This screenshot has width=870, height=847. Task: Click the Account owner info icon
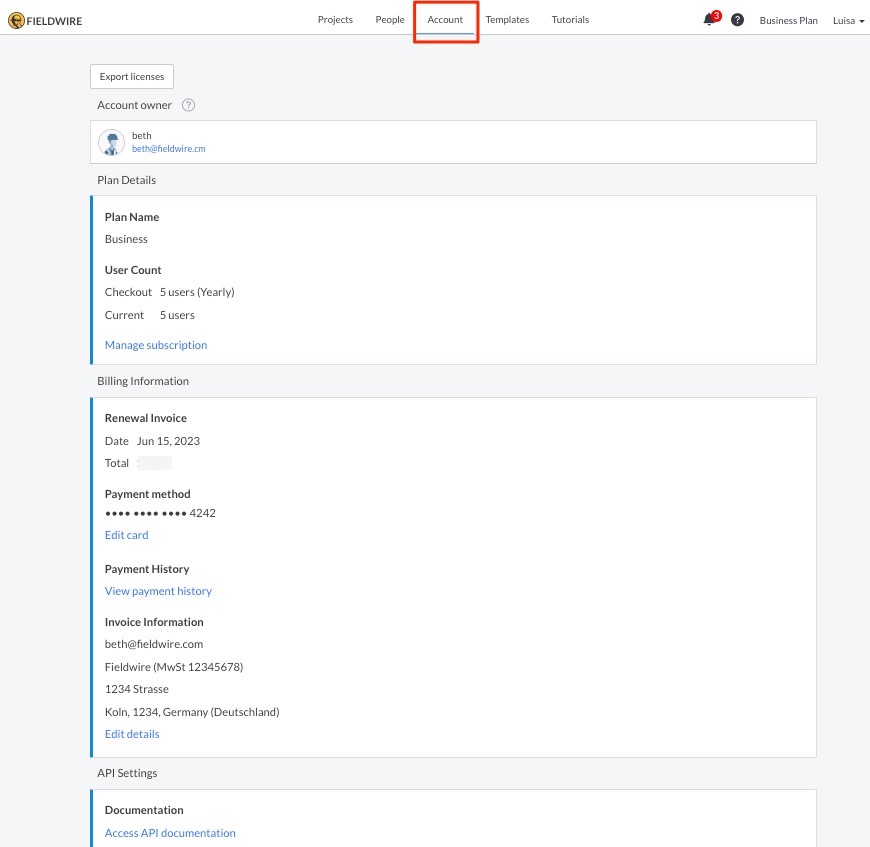click(188, 105)
